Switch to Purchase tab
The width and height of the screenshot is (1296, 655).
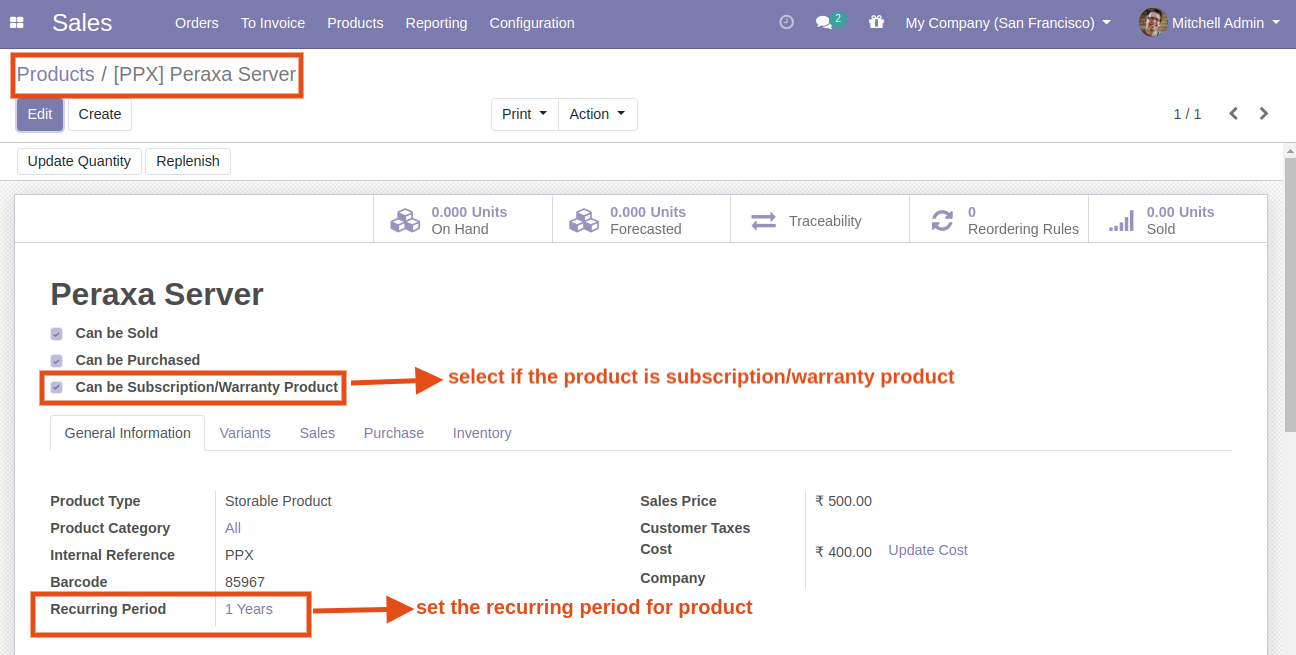[x=394, y=433]
